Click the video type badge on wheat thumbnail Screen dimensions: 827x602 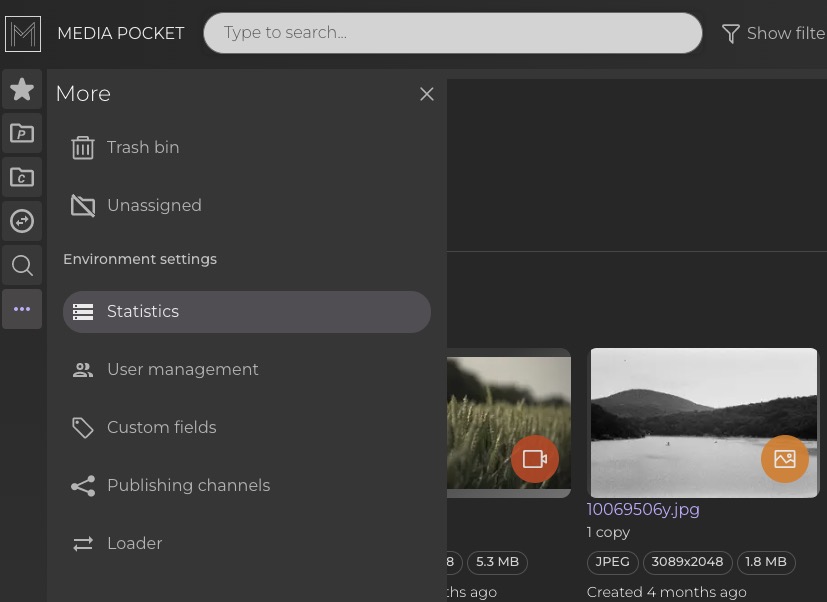coord(535,459)
